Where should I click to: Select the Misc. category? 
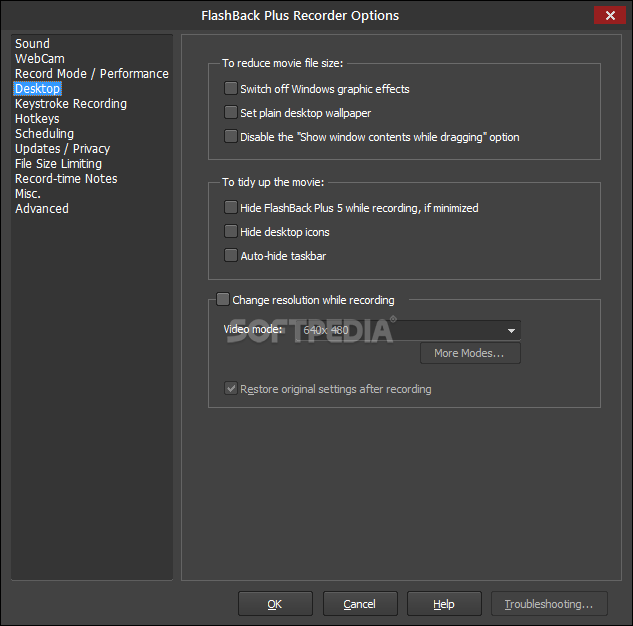28,194
